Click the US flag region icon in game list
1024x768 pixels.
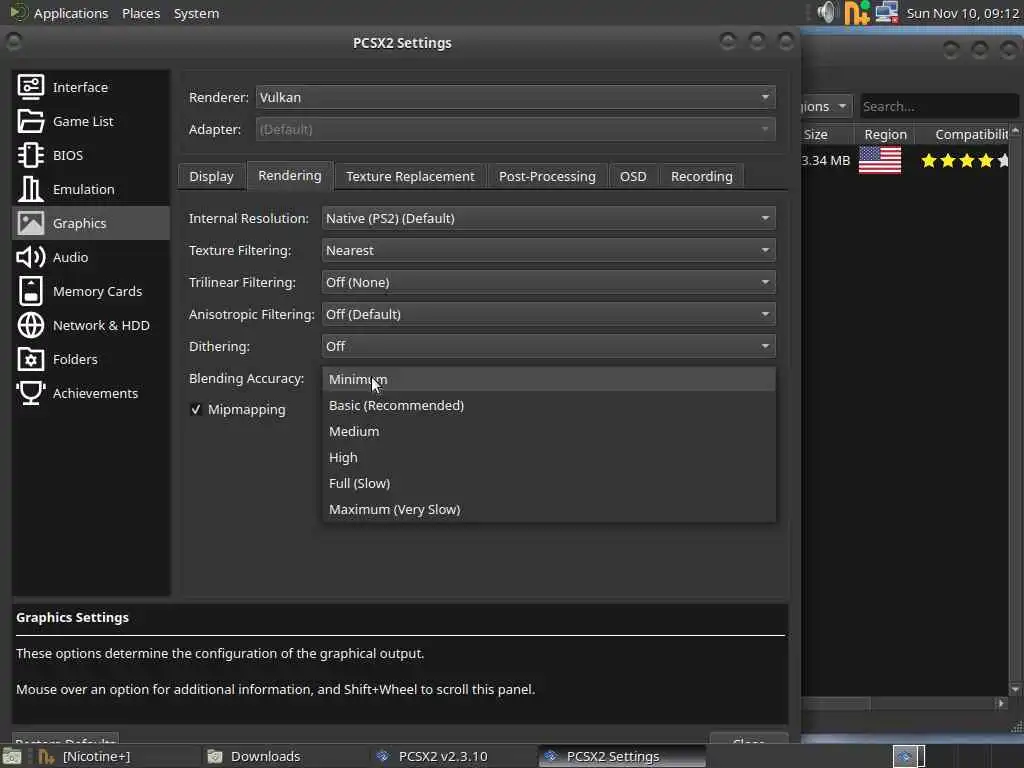click(x=880, y=160)
